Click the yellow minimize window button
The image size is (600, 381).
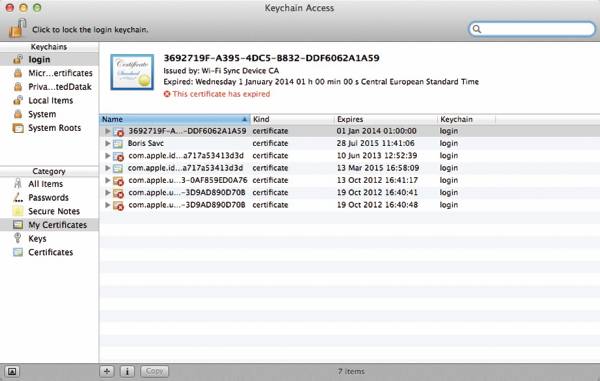pos(23,8)
